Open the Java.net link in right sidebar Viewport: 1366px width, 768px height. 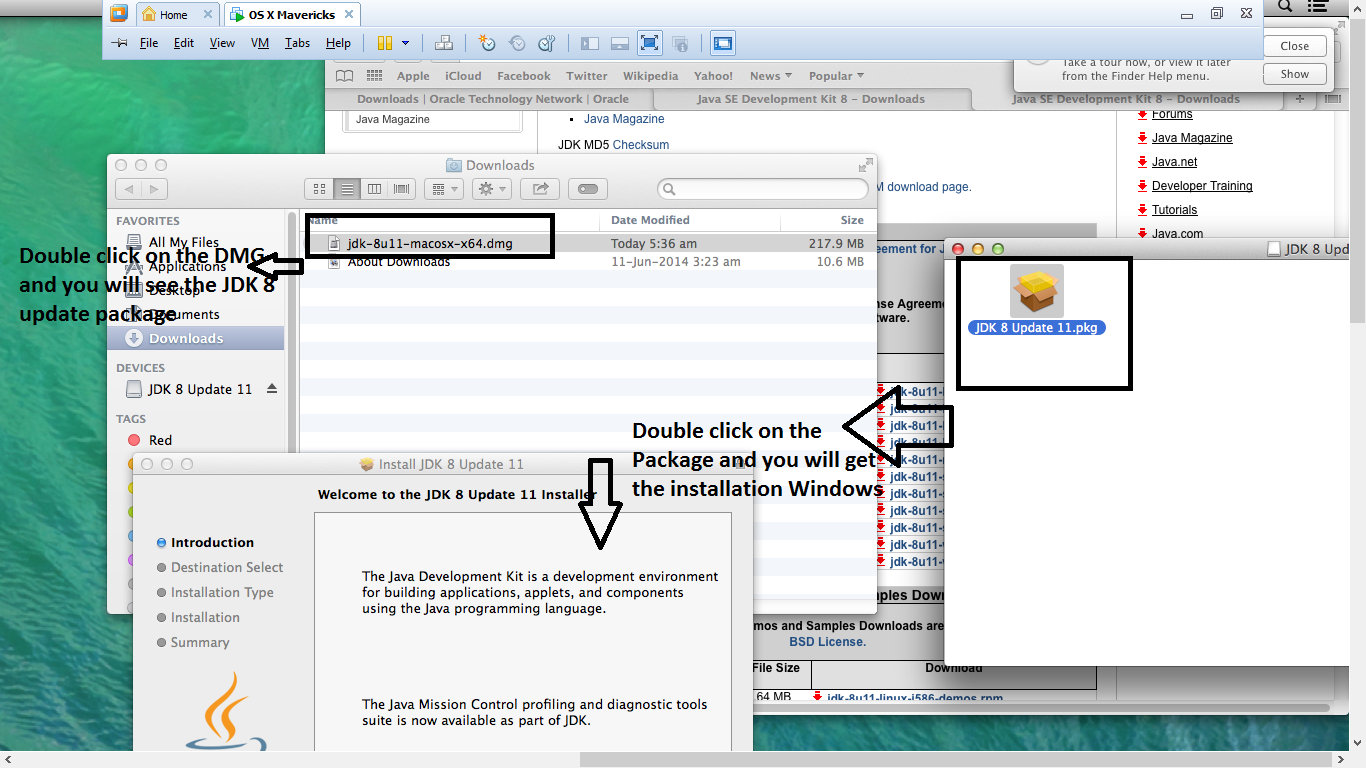coord(1174,162)
